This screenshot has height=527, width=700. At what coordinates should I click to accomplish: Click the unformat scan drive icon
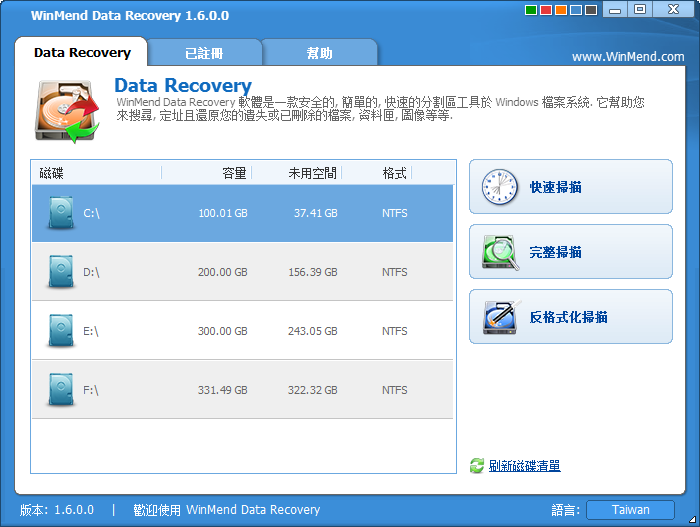(x=499, y=317)
